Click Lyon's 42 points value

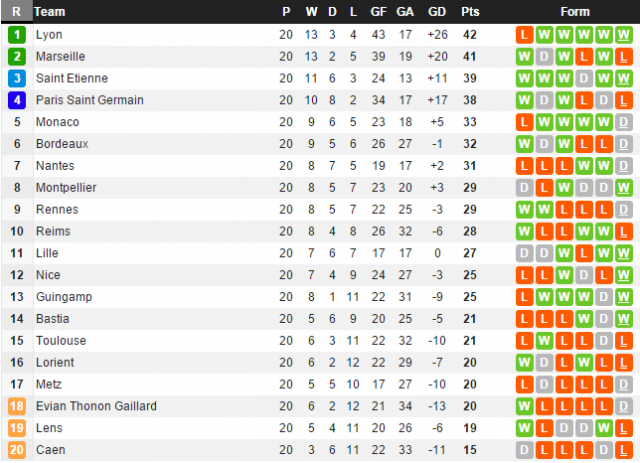click(x=470, y=34)
